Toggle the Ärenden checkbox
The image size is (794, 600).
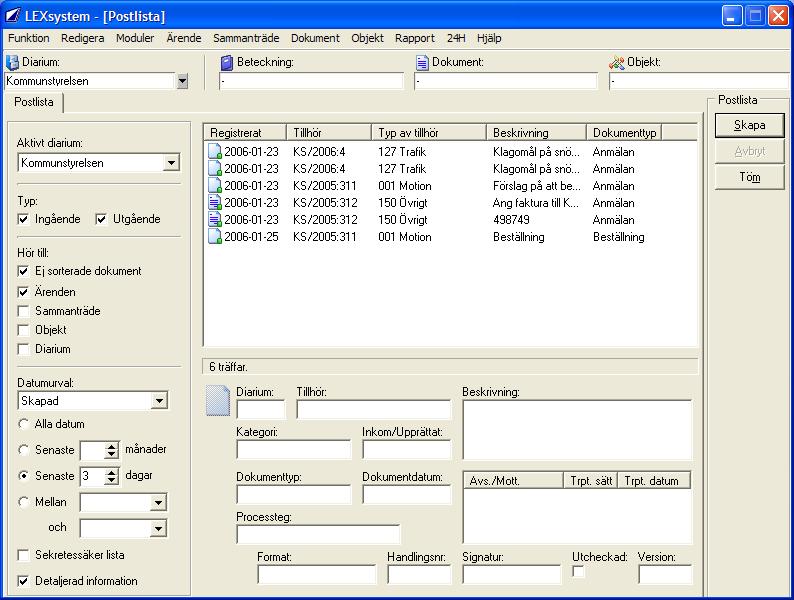click(x=23, y=292)
